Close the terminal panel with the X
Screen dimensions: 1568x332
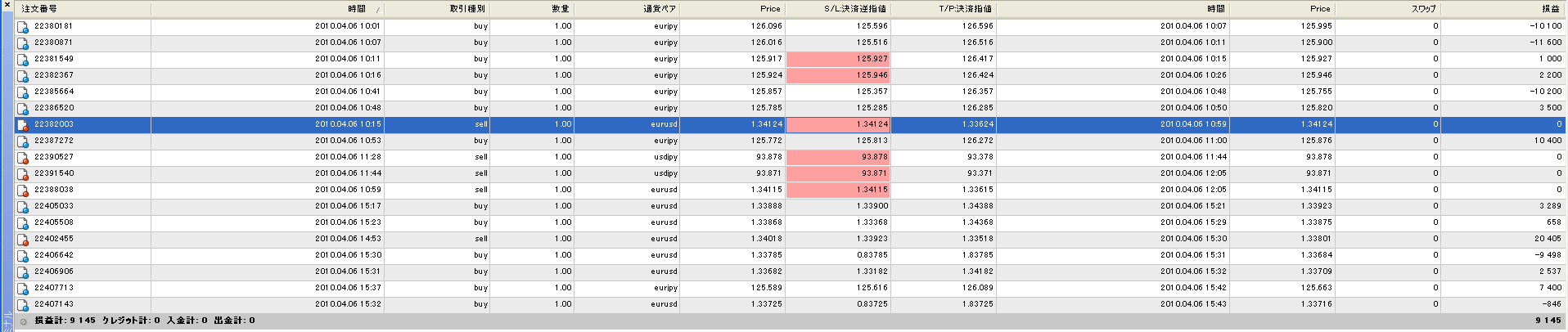tap(7, 6)
